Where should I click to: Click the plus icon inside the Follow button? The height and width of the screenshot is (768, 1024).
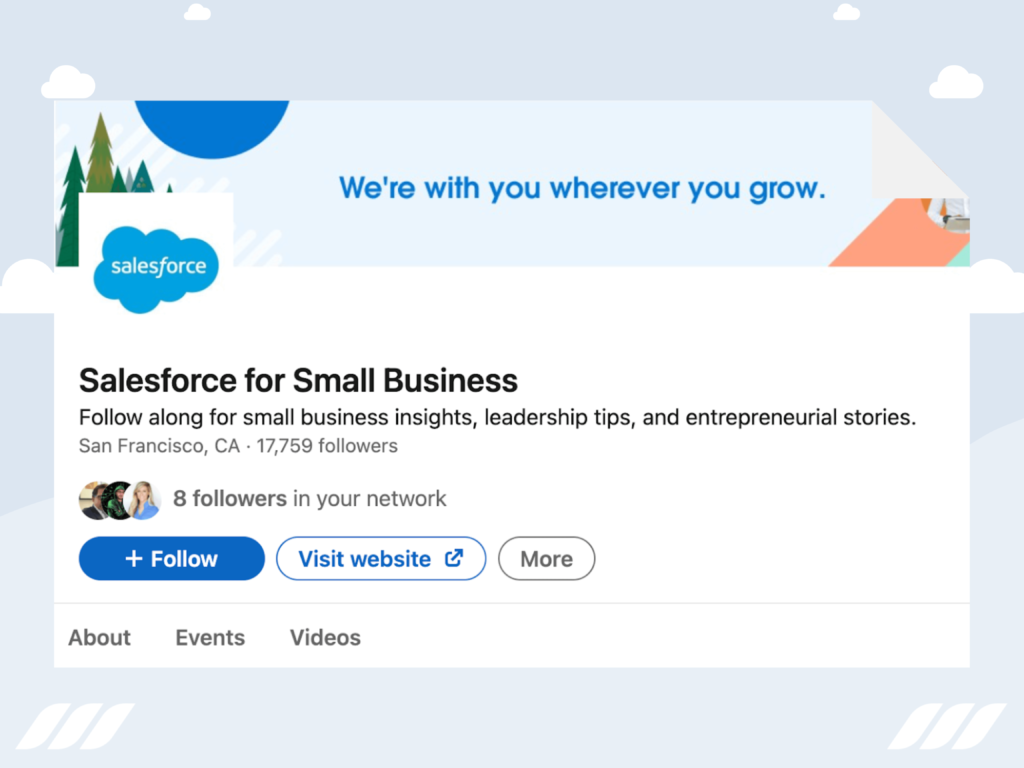[135, 558]
